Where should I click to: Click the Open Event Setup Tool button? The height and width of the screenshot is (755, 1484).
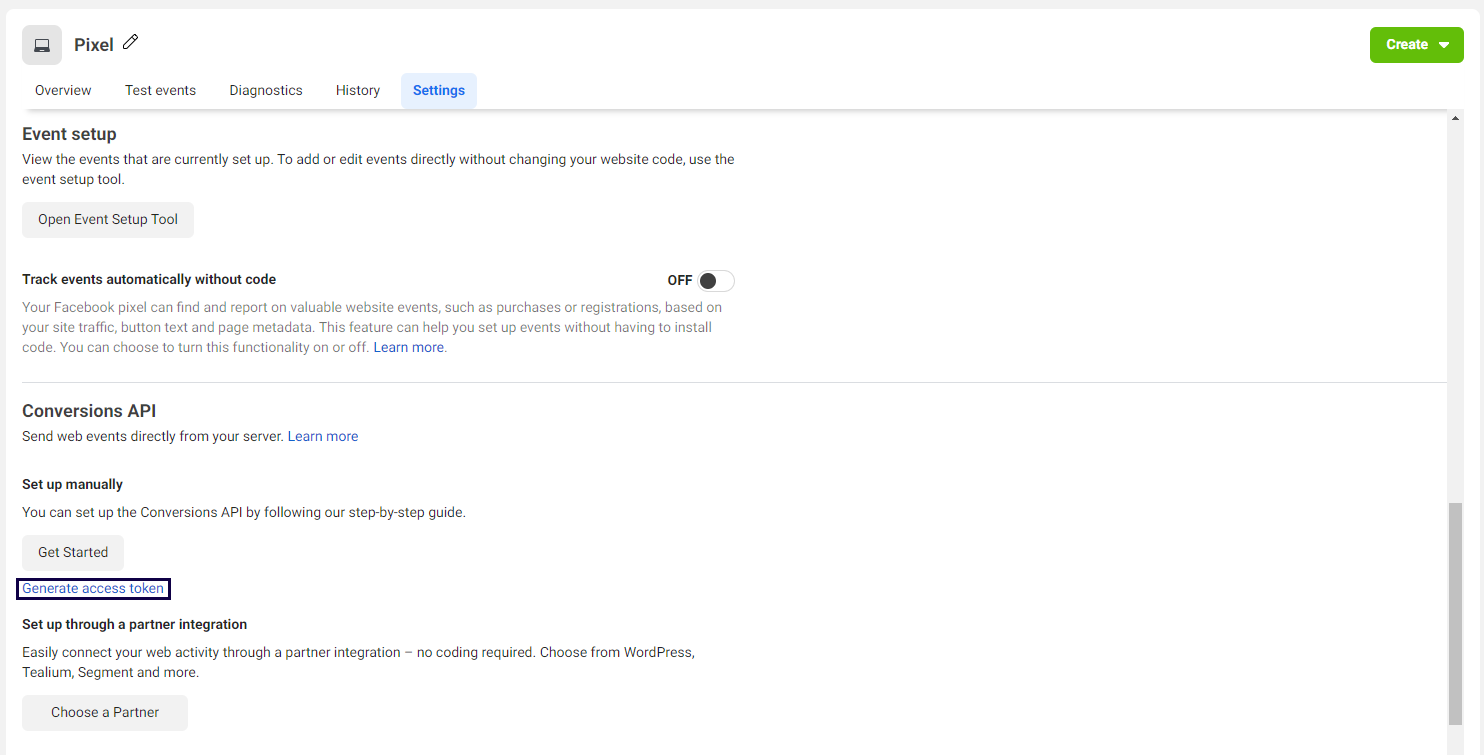tap(107, 219)
